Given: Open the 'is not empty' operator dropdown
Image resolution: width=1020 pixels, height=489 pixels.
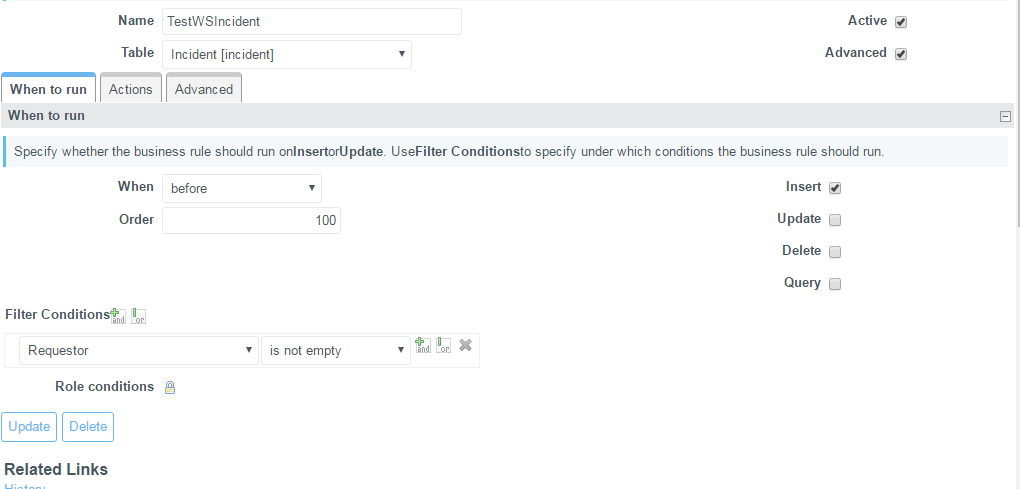Looking at the screenshot, I should pos(336,350).
